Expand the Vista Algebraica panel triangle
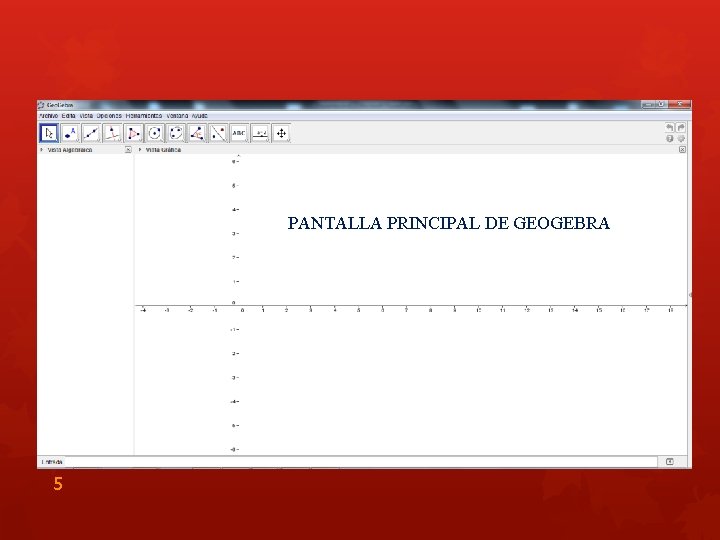 (x=41, y=150)
